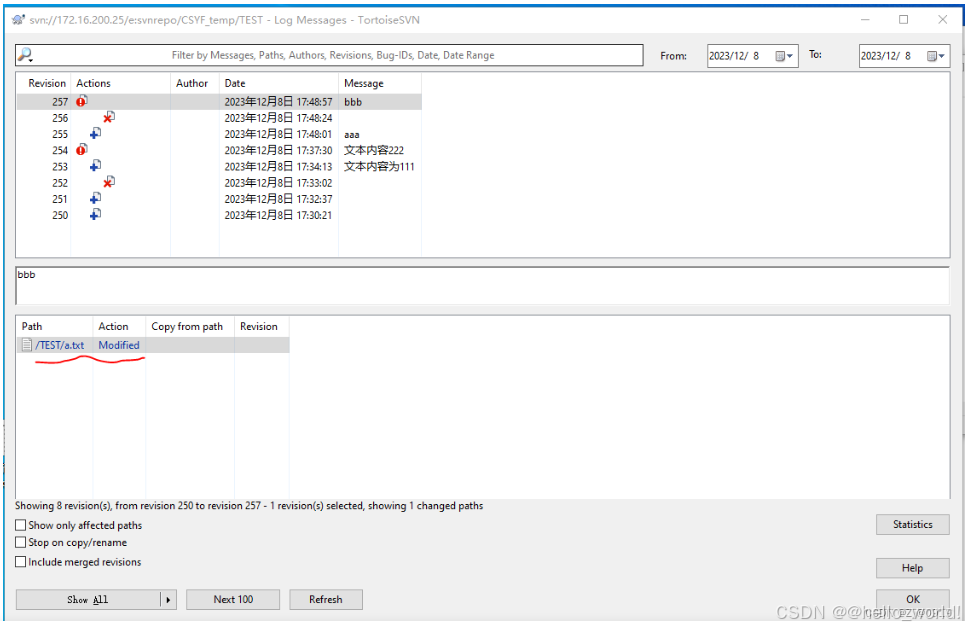This screenshot has height=630, width=965.
Task: Select revision 251 number cell
Action: (60, 199)
